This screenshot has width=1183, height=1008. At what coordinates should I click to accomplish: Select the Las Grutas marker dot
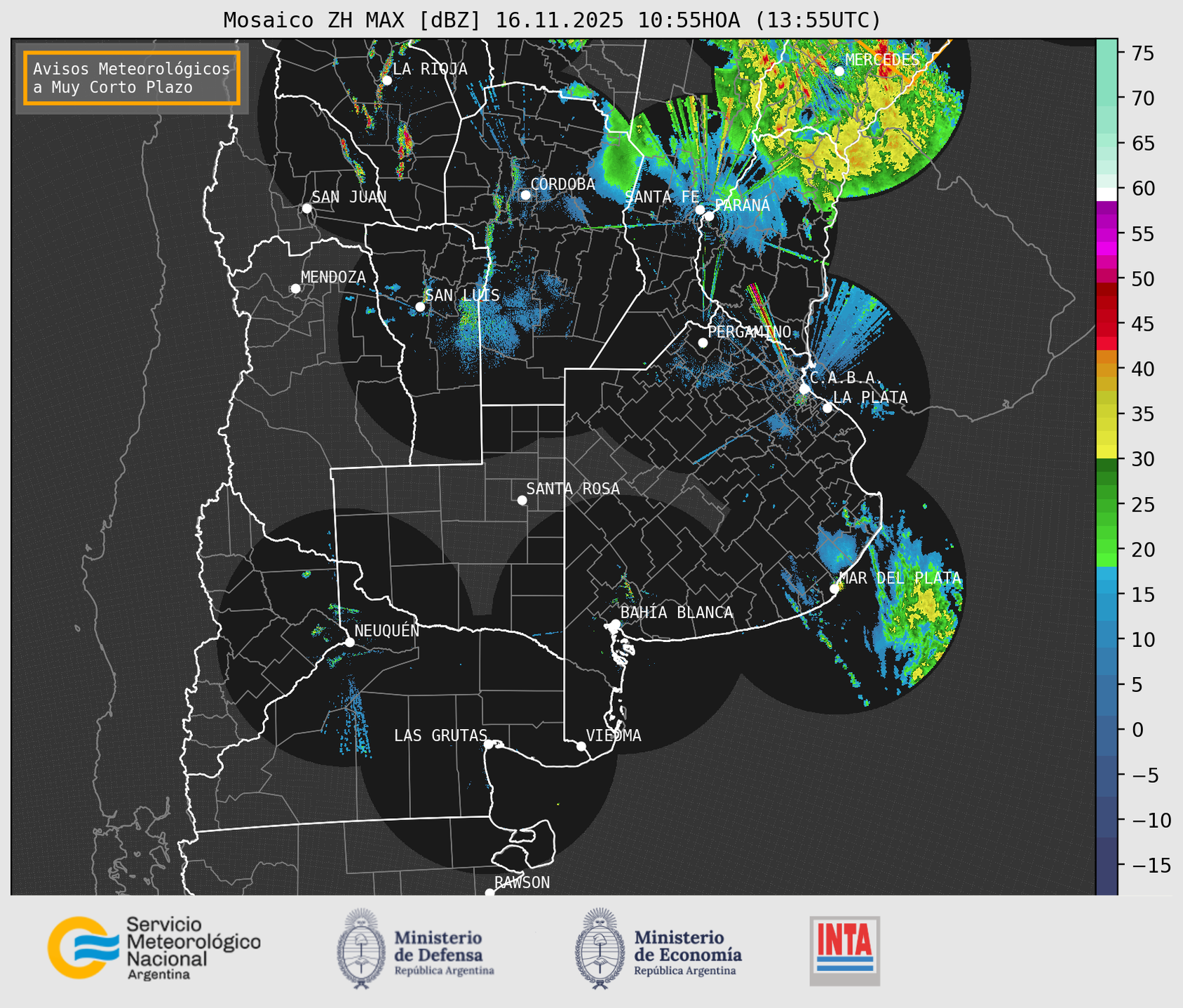click(x=489, y=744)
